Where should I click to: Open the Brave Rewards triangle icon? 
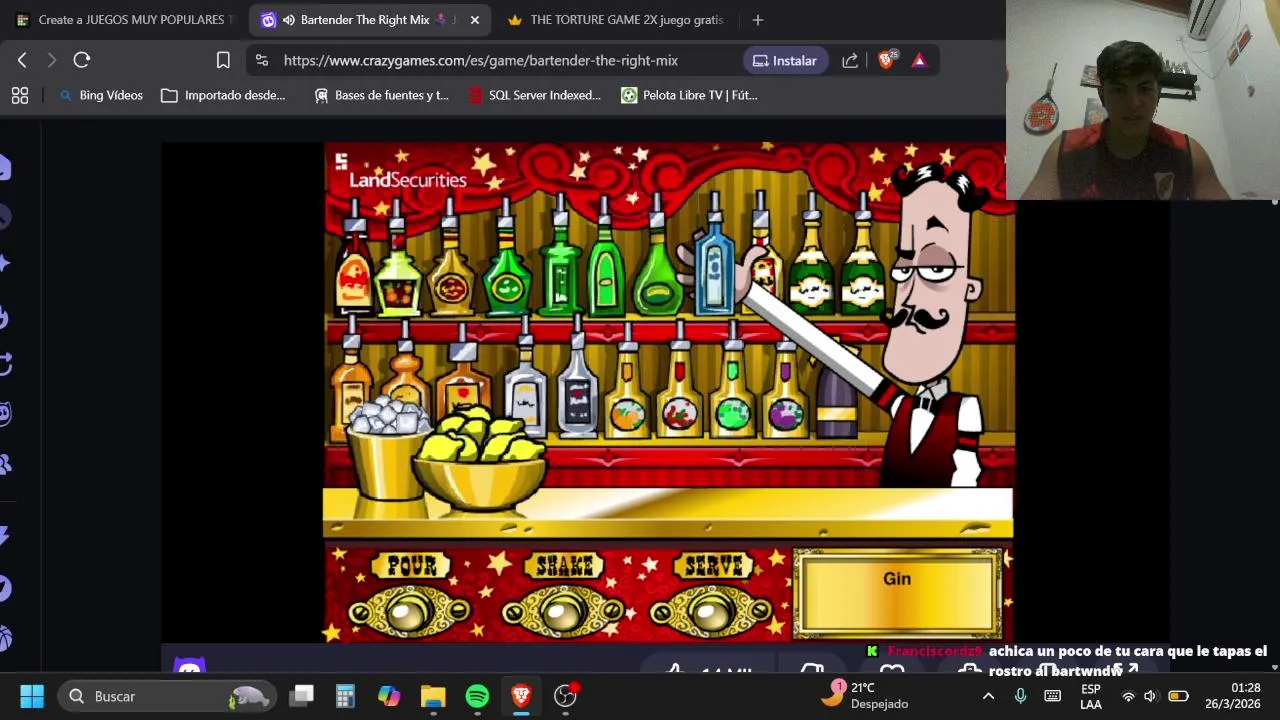pyautogui.click(x=919, y=60)
